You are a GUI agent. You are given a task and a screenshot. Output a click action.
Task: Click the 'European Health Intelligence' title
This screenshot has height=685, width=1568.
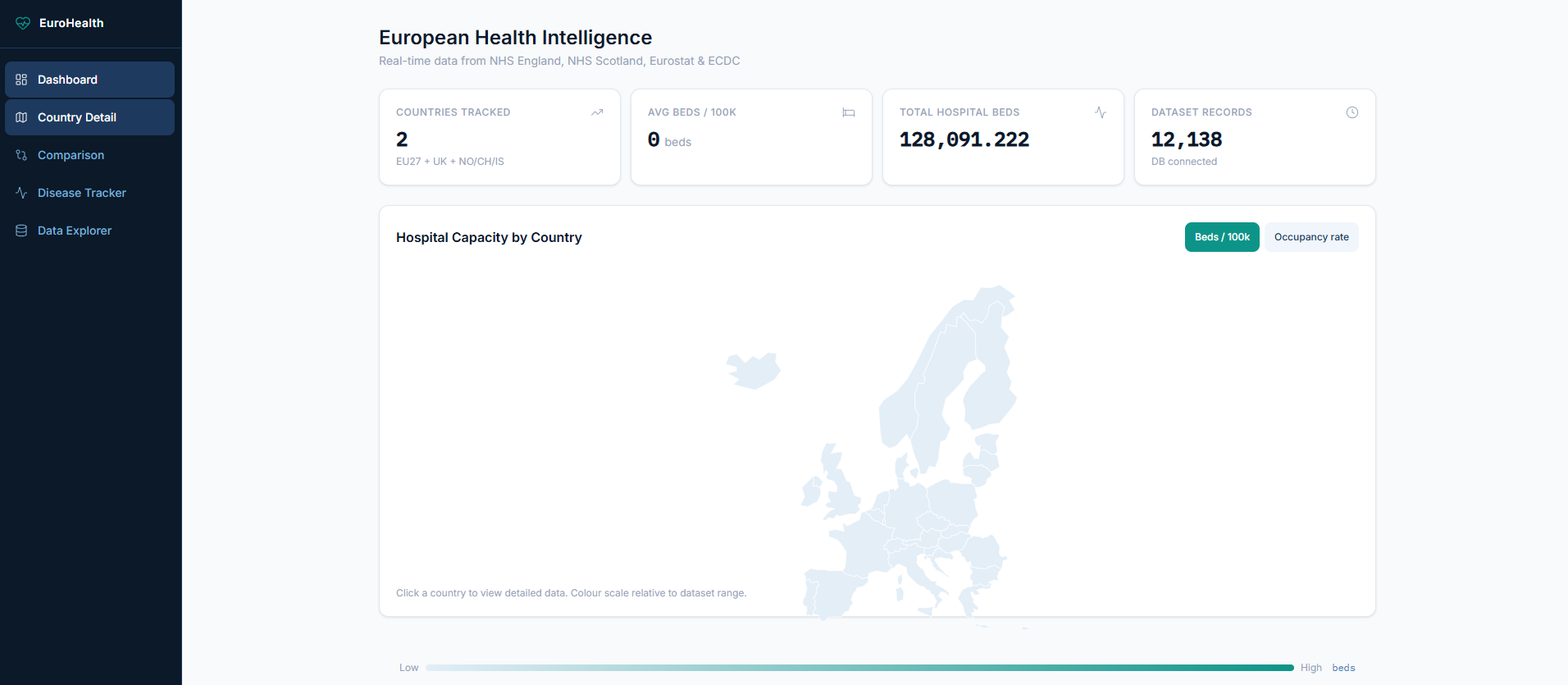515,38
